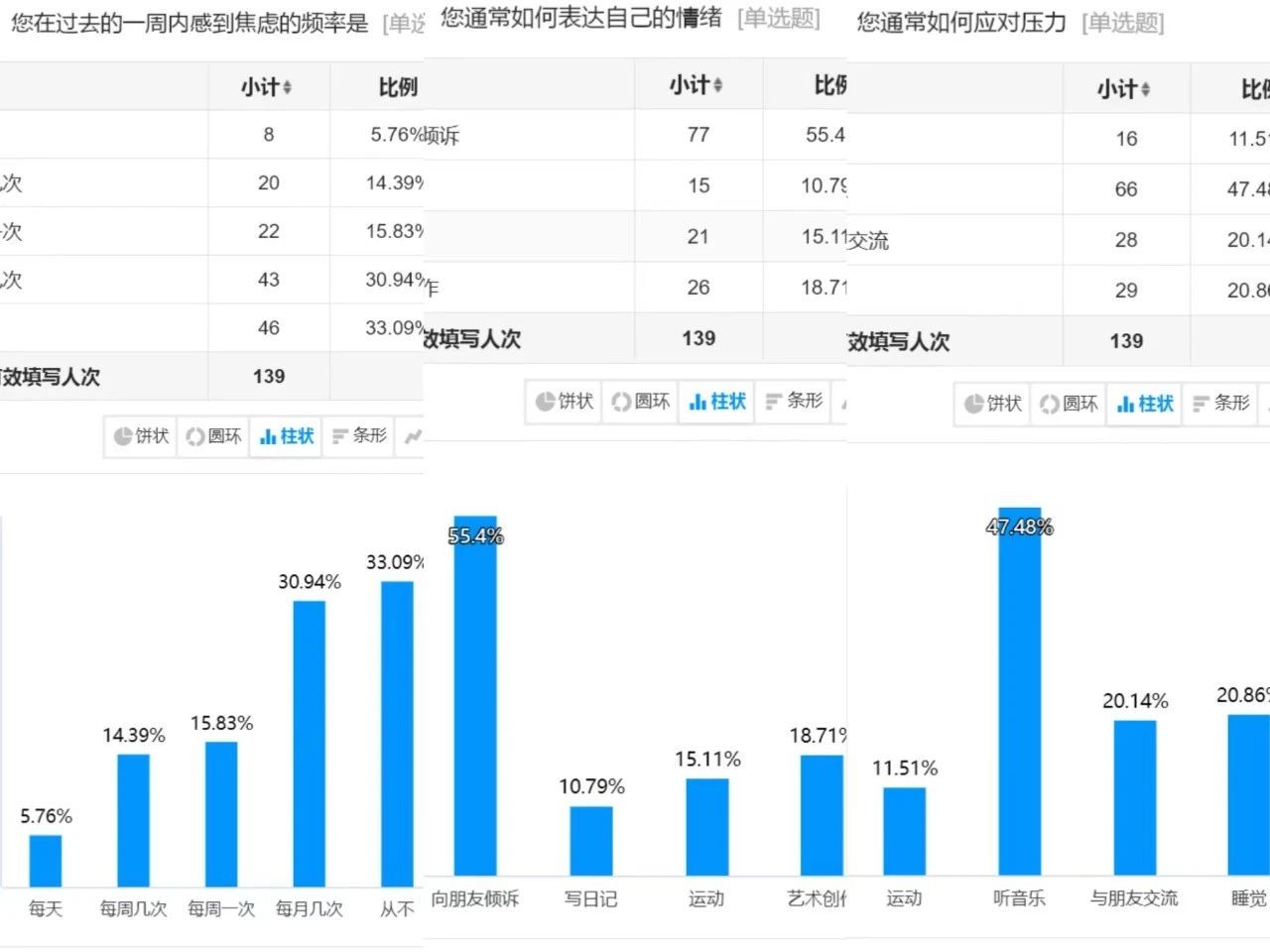The image size is (1270, 952).
Task: Switch stress coping chart to 条形 bars
Action: coord(1221,404)
